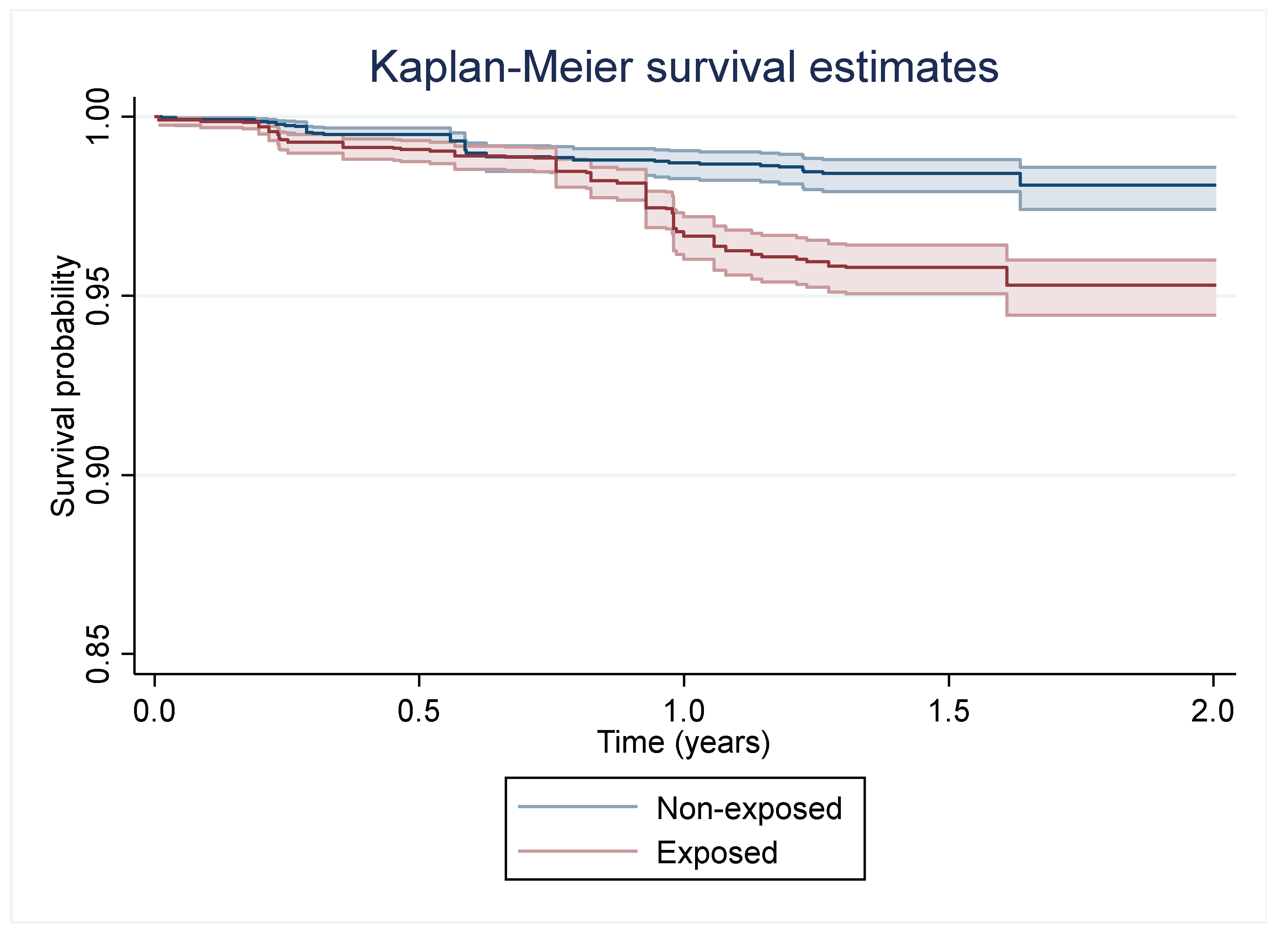Click the red Exposed legend line swatch
The image size is (1288, 937).
(578, 851)
